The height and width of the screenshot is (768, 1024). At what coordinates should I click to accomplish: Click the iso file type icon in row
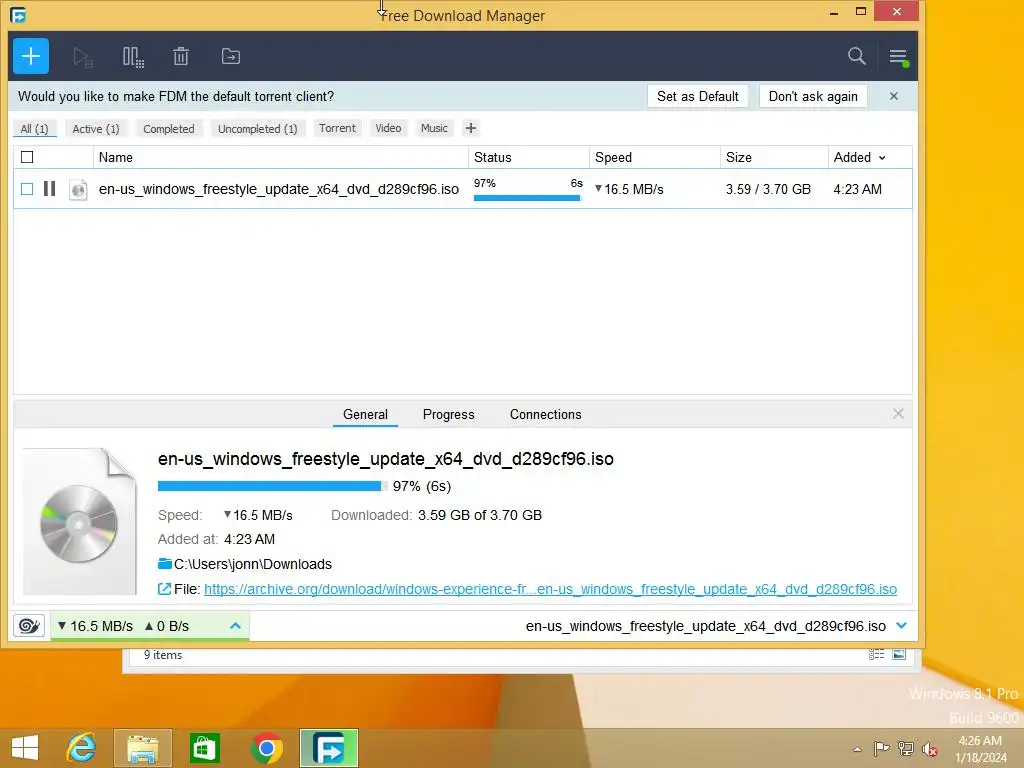tap(78, 189)
